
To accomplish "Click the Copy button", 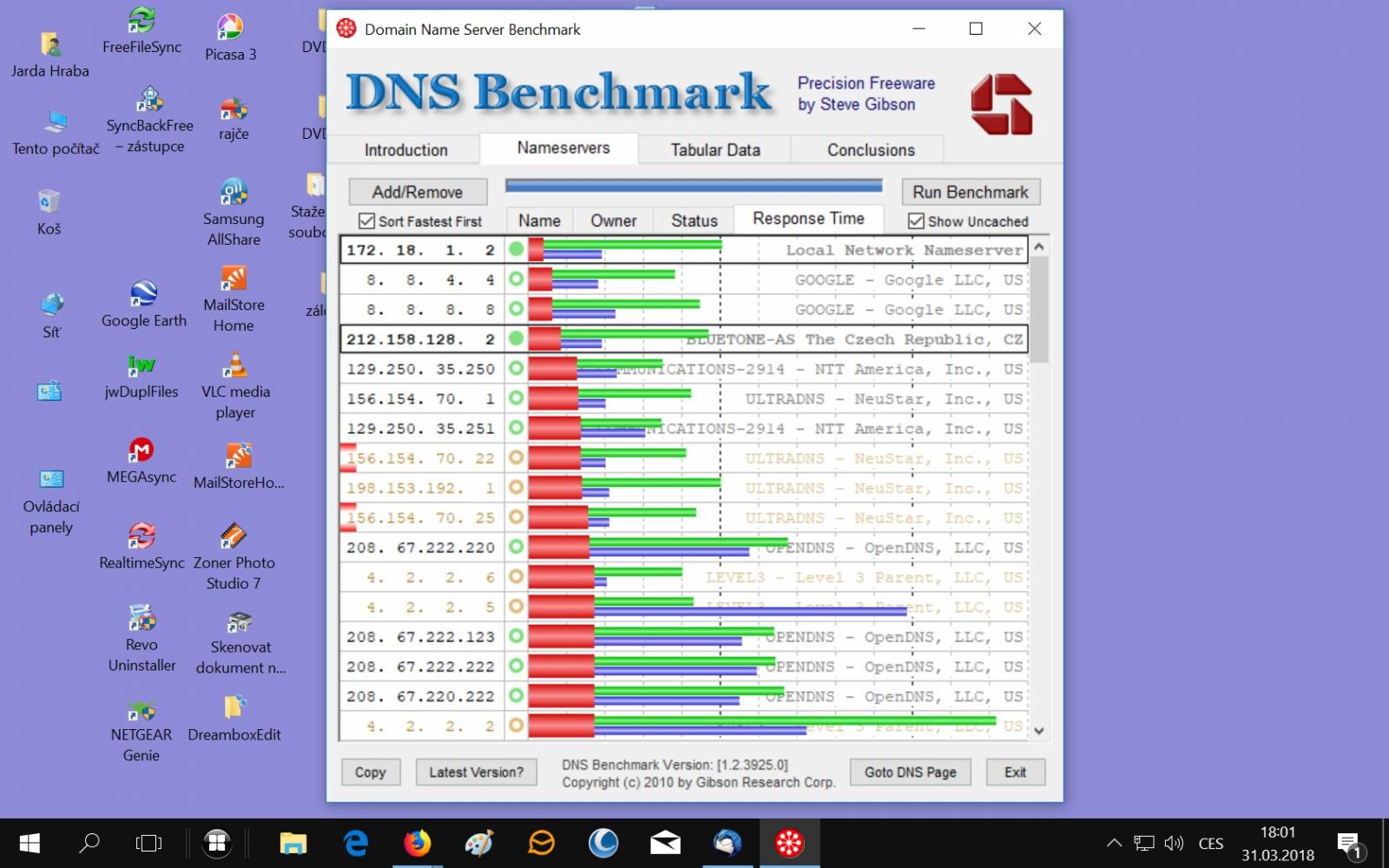I will (x=370, y=773).
